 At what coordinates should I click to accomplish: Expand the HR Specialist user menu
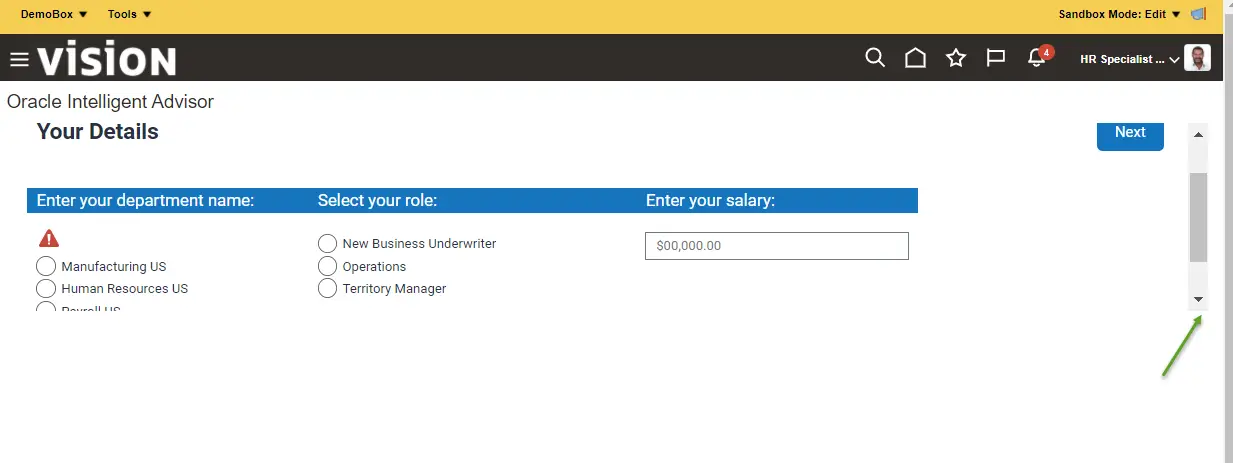coord(1130,59)
